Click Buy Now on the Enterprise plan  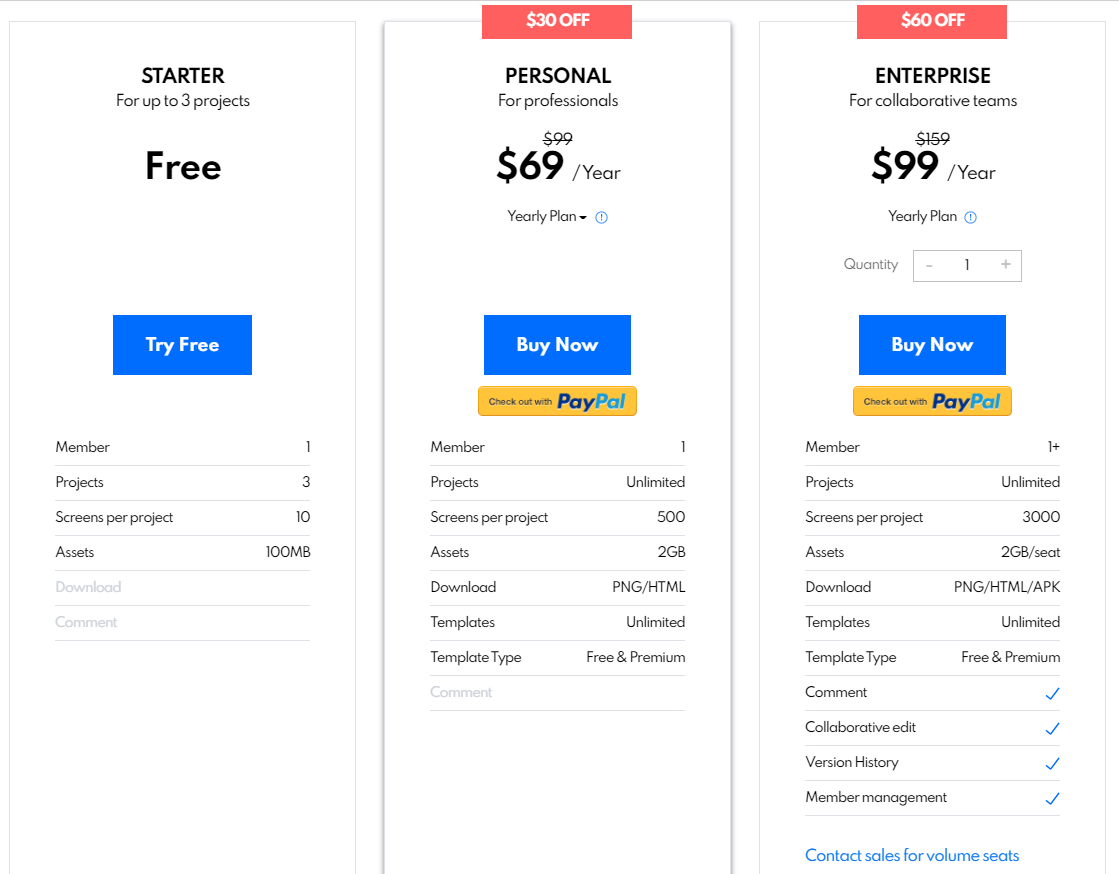click(932, 344)
